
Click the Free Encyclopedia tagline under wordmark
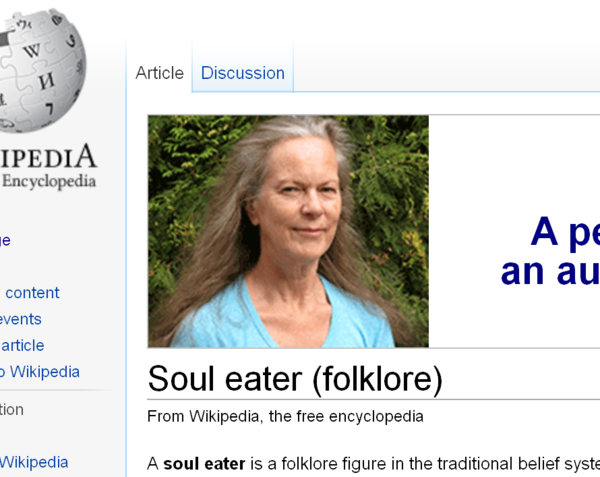click(48, 181)
